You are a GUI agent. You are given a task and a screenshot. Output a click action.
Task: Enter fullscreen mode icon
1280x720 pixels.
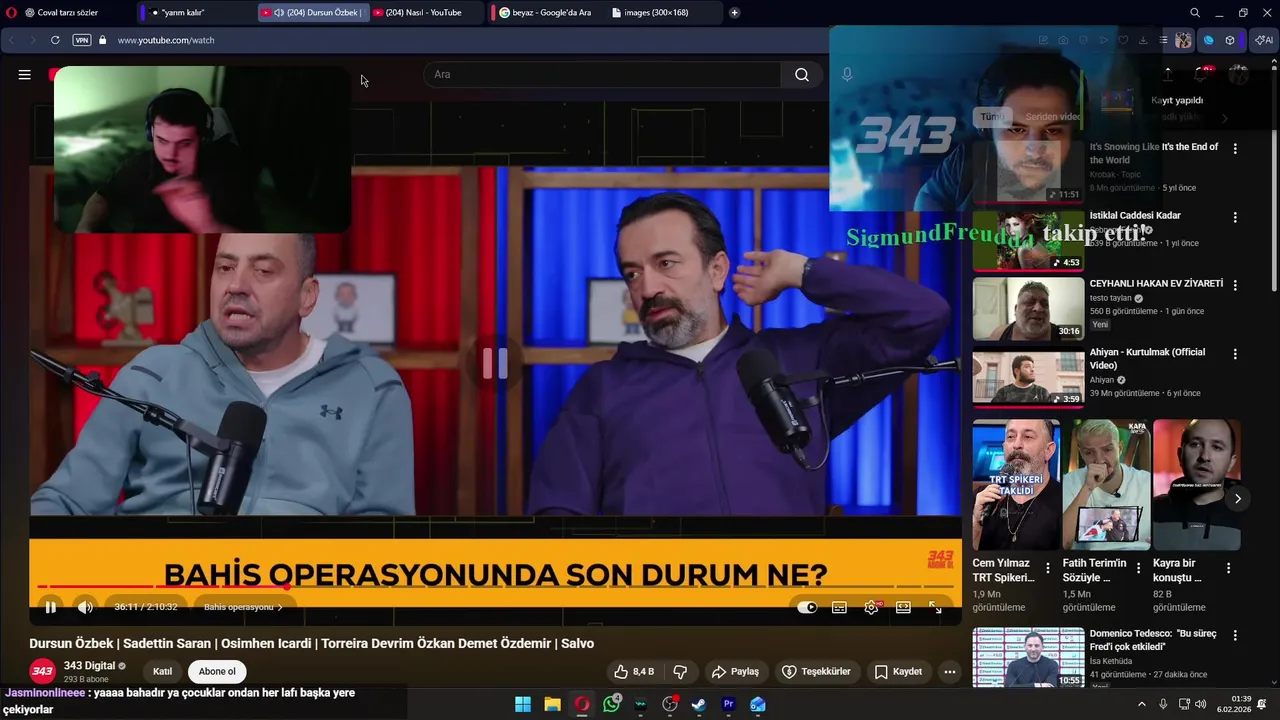(936, 607)
